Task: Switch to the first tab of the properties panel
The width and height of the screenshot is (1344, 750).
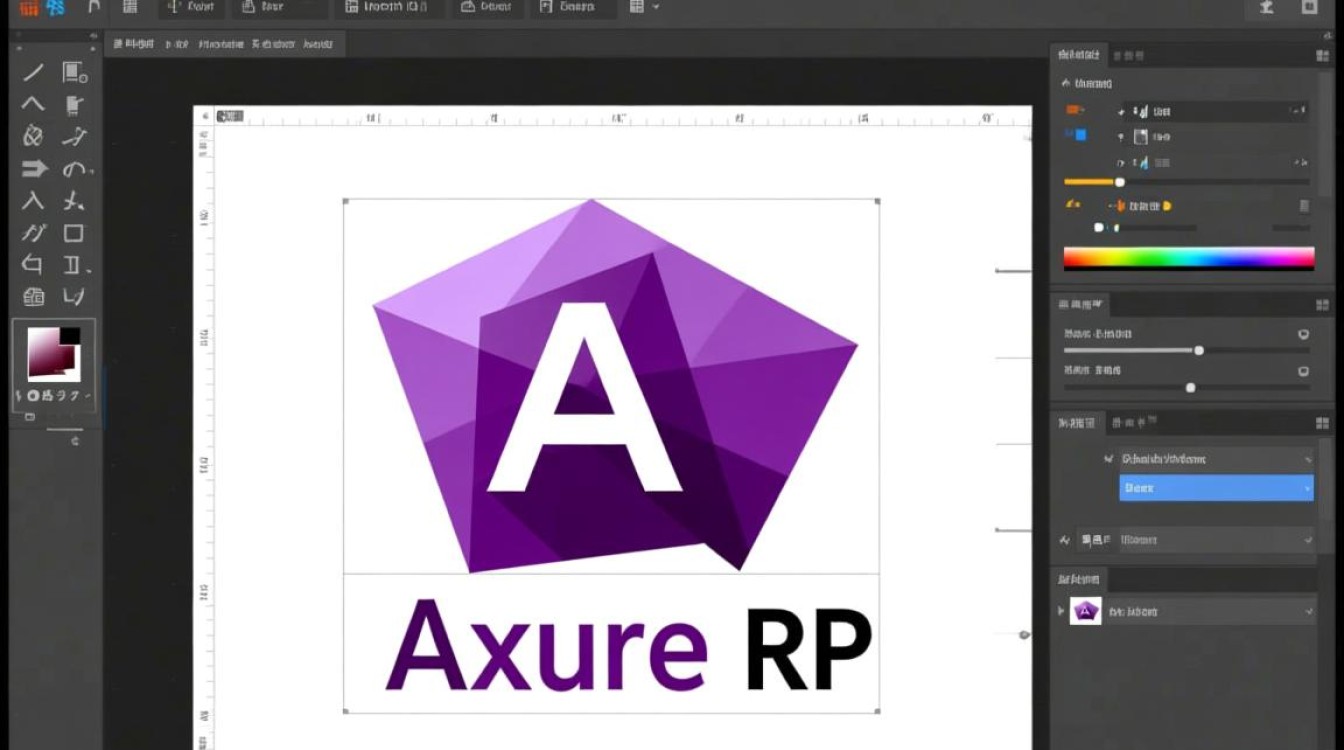Action: click(x=1076, y=54)
